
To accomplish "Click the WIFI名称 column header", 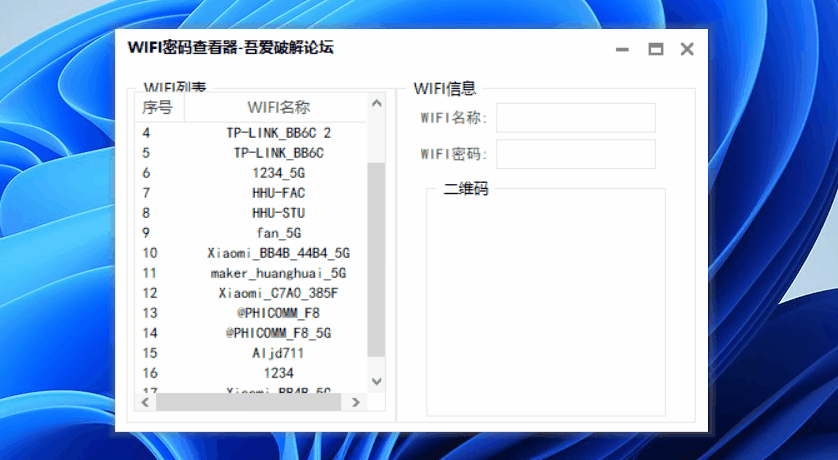I will [276, 107].
